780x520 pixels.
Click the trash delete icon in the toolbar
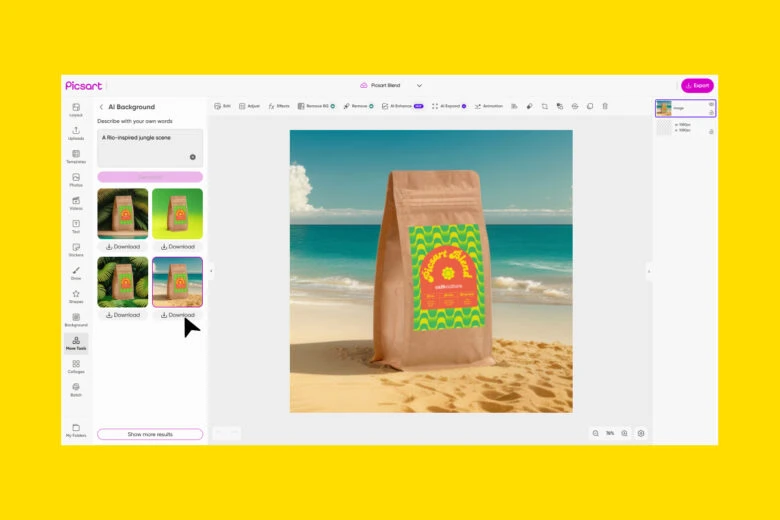tap(605, 106)
